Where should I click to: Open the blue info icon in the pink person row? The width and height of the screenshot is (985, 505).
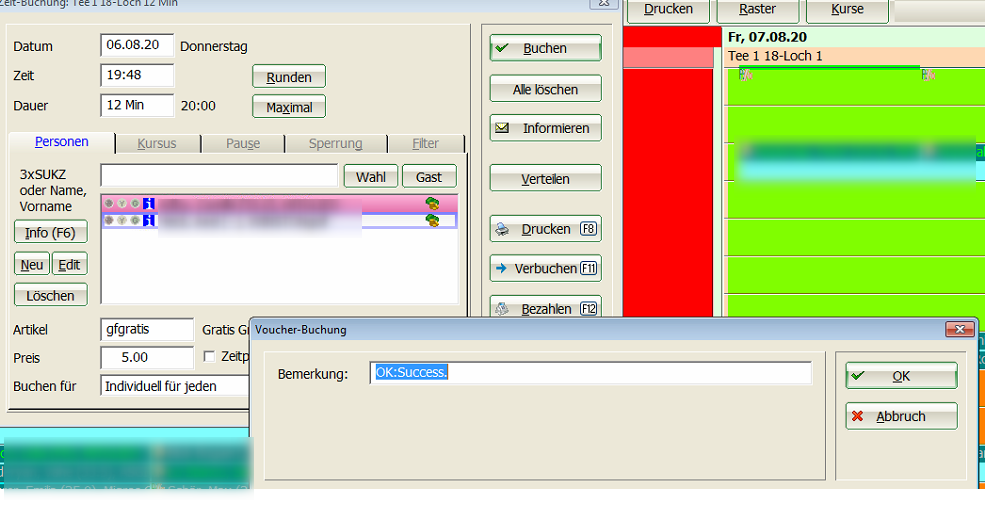tap(148, 204)
